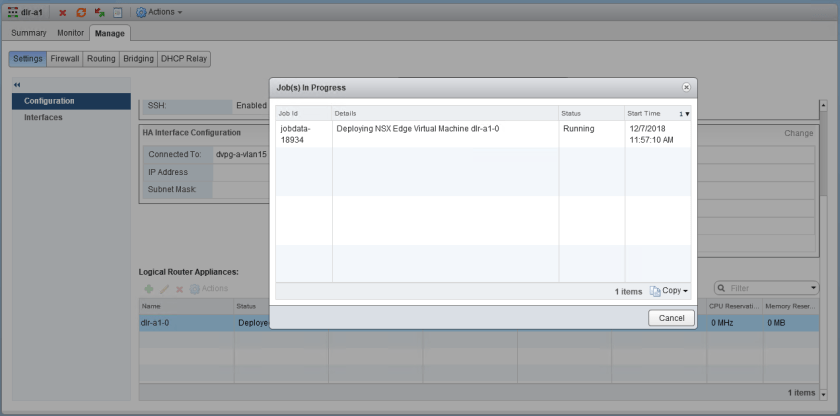Select the Routing sub-tab
Image resolution: width=840 pixels, height=416 pixels.
coord(101,59)
